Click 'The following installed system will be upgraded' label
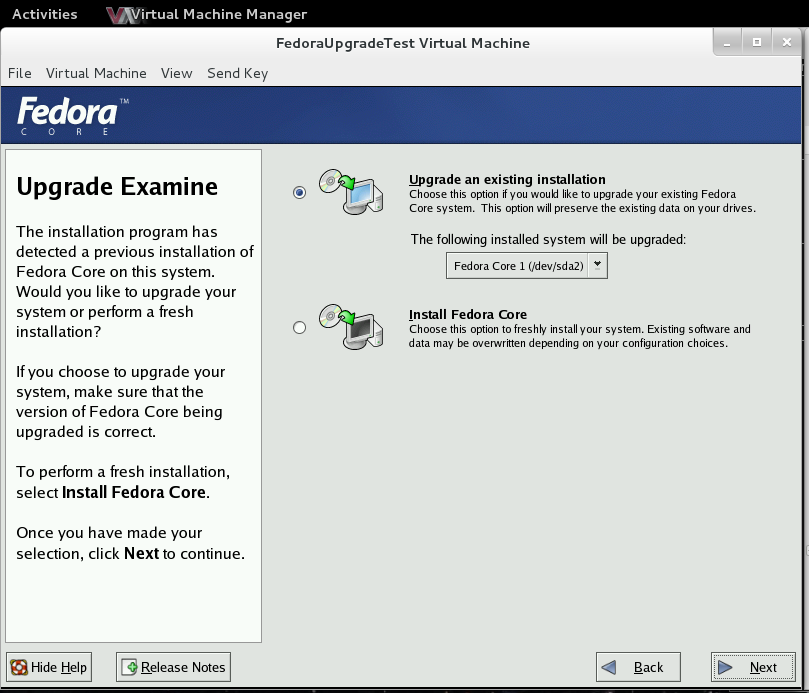 pos(548,239)
